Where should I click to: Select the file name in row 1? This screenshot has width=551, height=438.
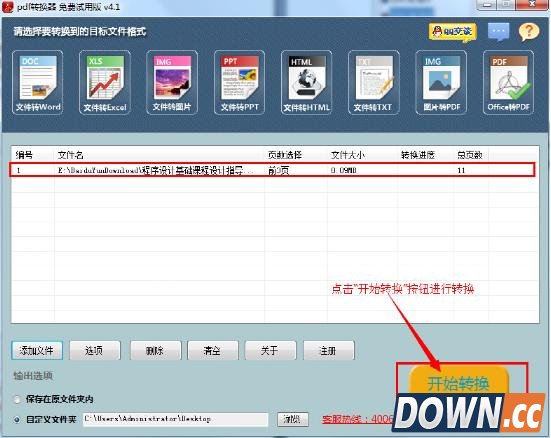(155, 170)
